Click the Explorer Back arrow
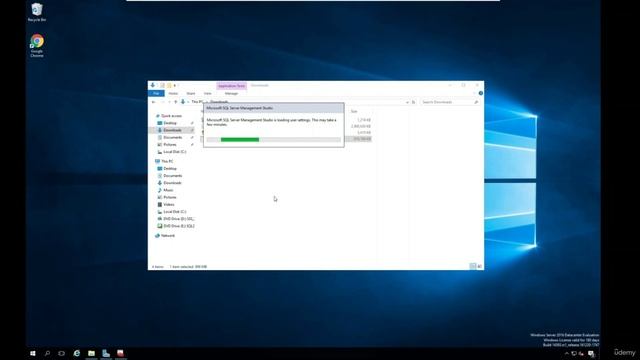Viewport: 640px width, 360px height. (153, 102)
